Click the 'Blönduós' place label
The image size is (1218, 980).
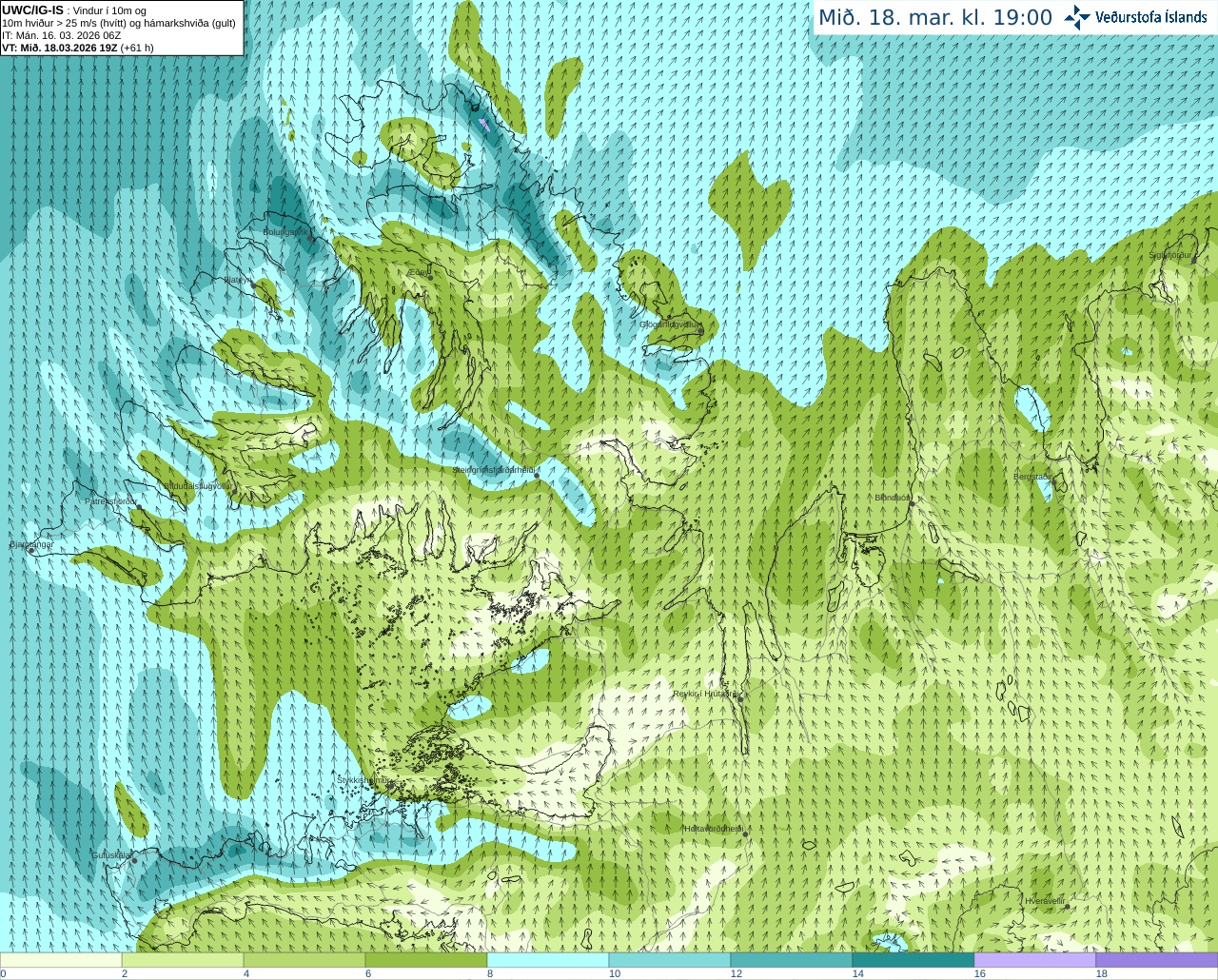[893, 498]
